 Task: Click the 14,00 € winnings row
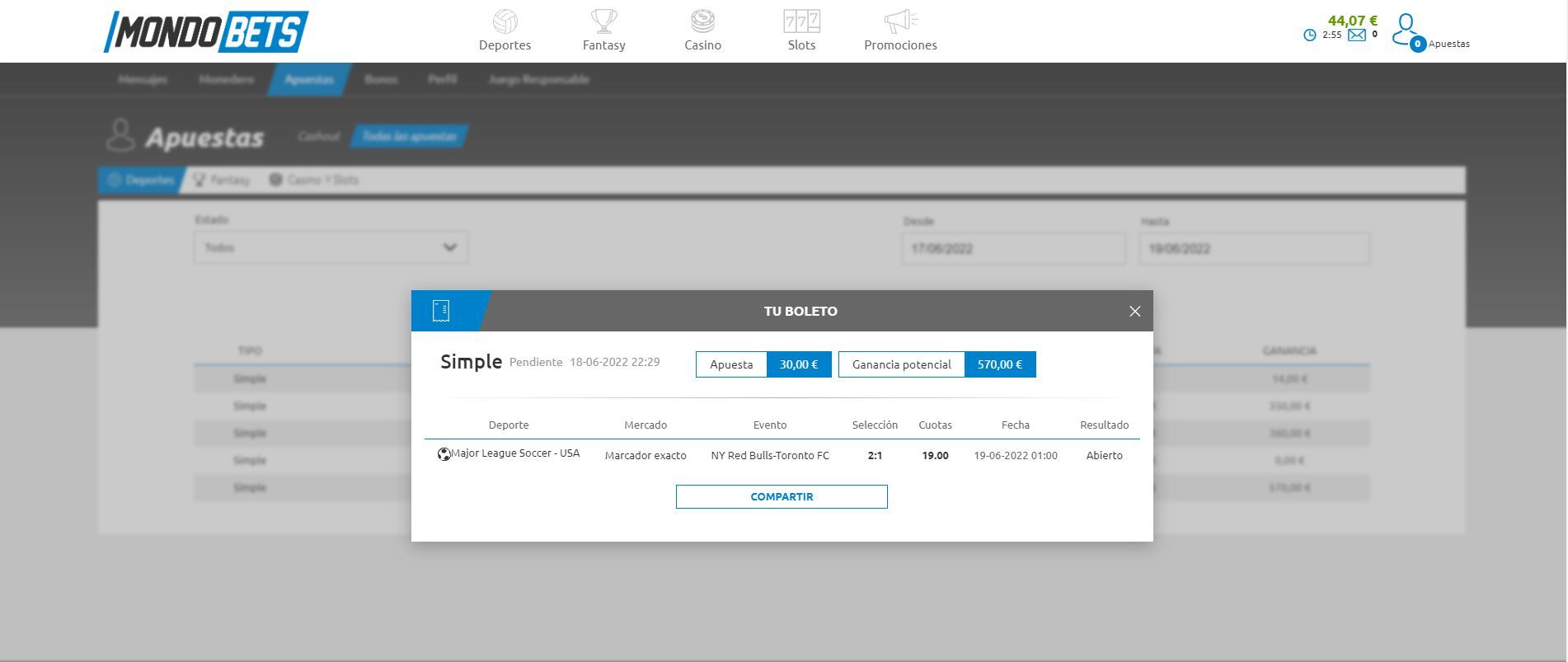pyautogui.click(x=1290, y=378)
